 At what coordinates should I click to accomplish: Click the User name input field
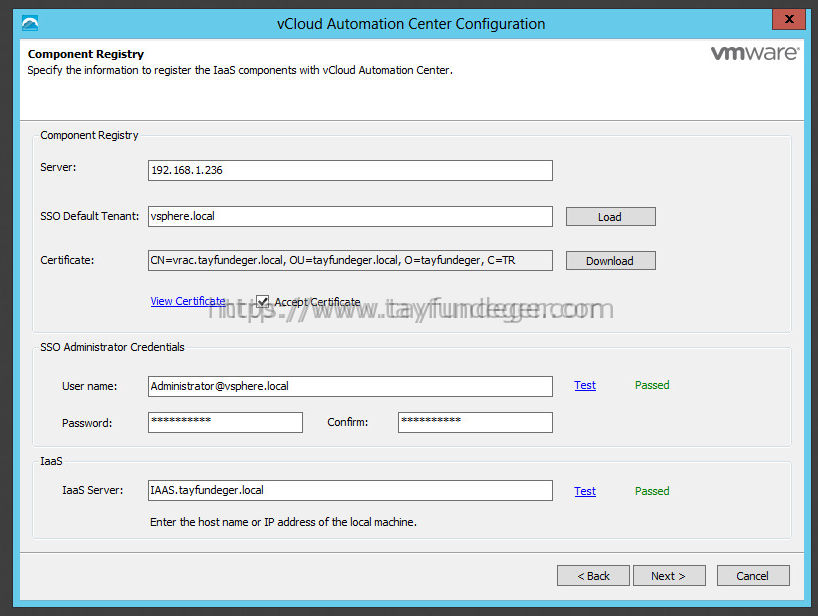(x=350, y=386)
